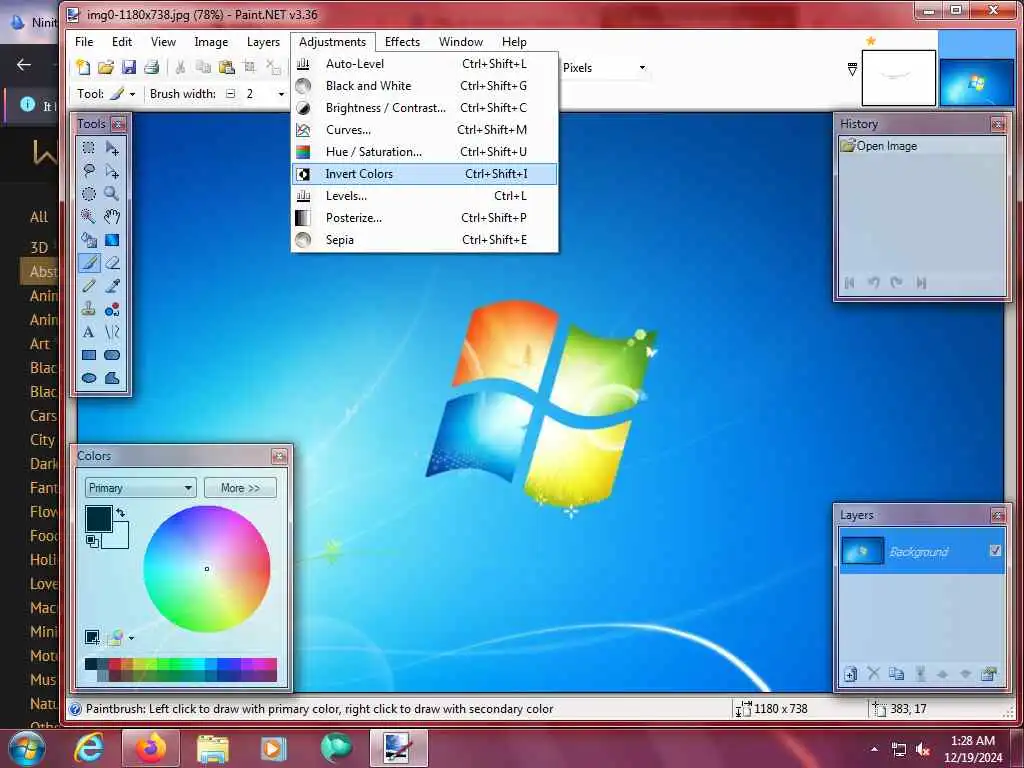The width and height of the screenshot is (1024, 768).
Task: Select the Rectangle shape tool
Action: (x=89, y=355)
